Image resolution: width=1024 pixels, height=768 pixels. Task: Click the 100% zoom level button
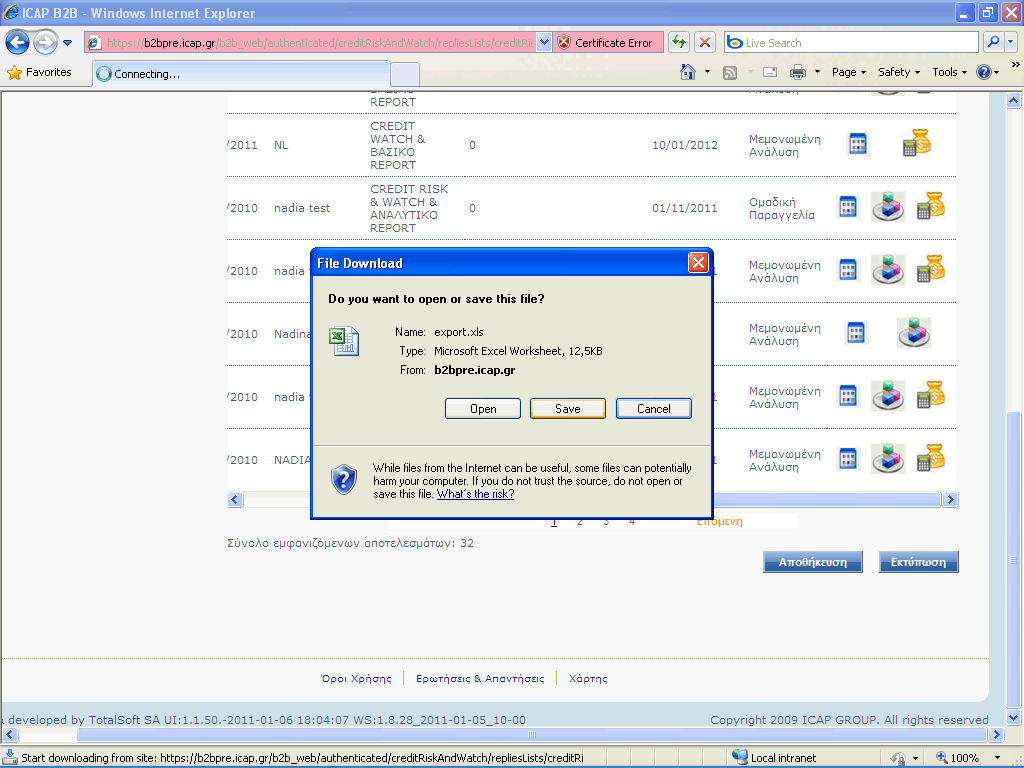[x=957, y=758]
